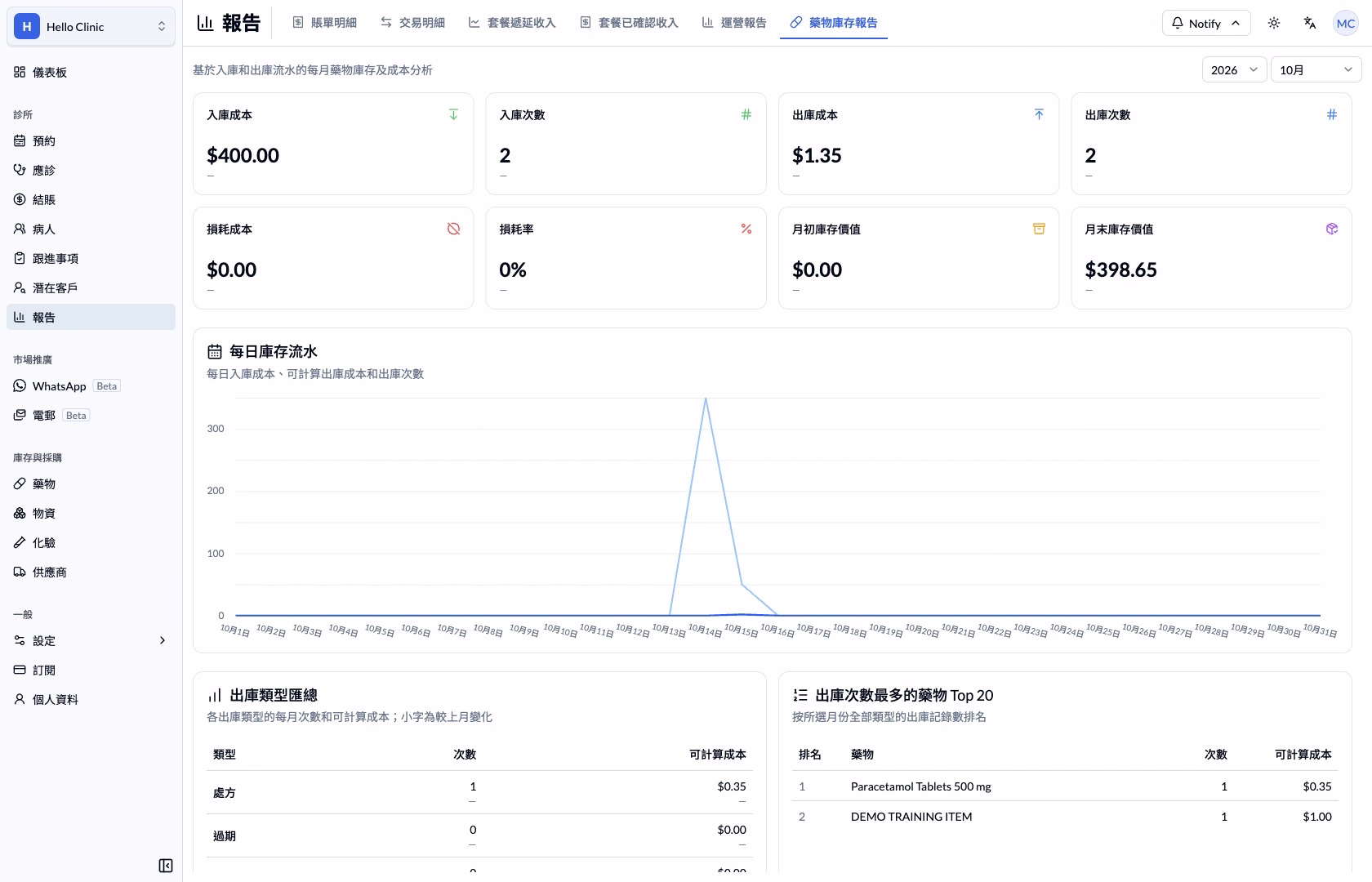Image resolution: width=1372 pixels, height=882 pixels.
Task: Open 潛在客戶 leads page
Action: [x=91, y=288]
